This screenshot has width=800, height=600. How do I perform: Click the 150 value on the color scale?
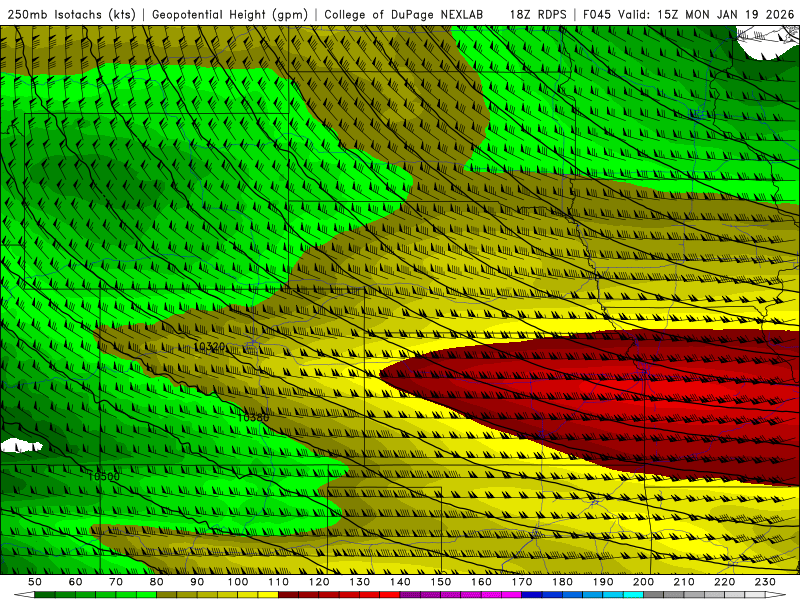point(441,582)
